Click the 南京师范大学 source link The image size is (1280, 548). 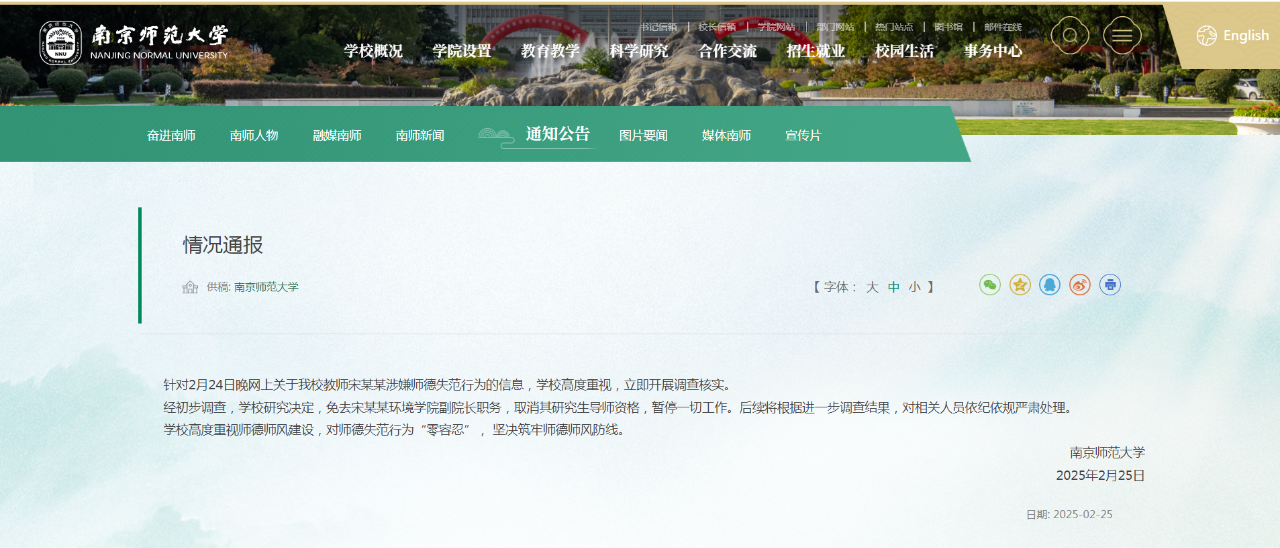click(266, 287)
